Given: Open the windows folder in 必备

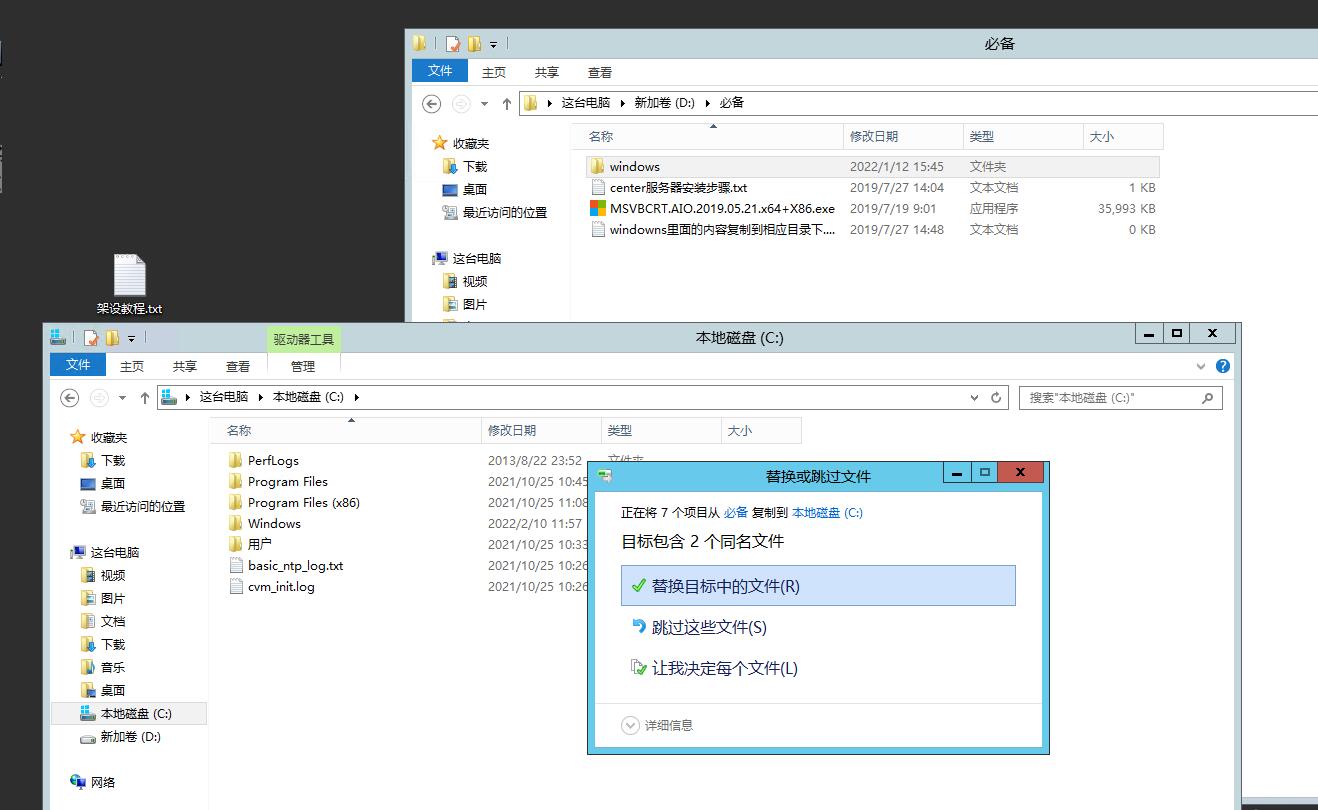Looking at the screenshot, I should pos(634,167).
